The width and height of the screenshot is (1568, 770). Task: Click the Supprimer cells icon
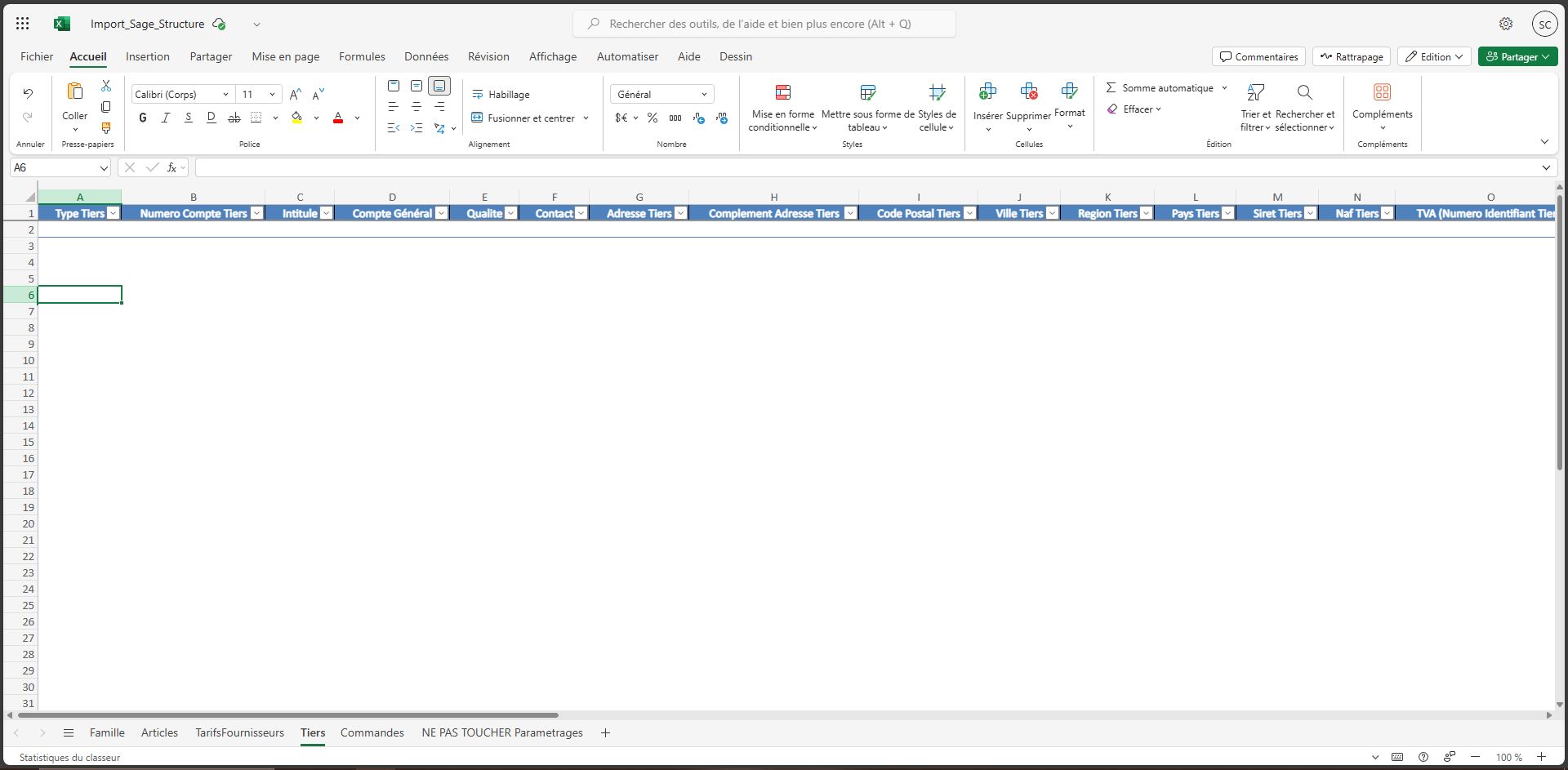pos(1028,92)
